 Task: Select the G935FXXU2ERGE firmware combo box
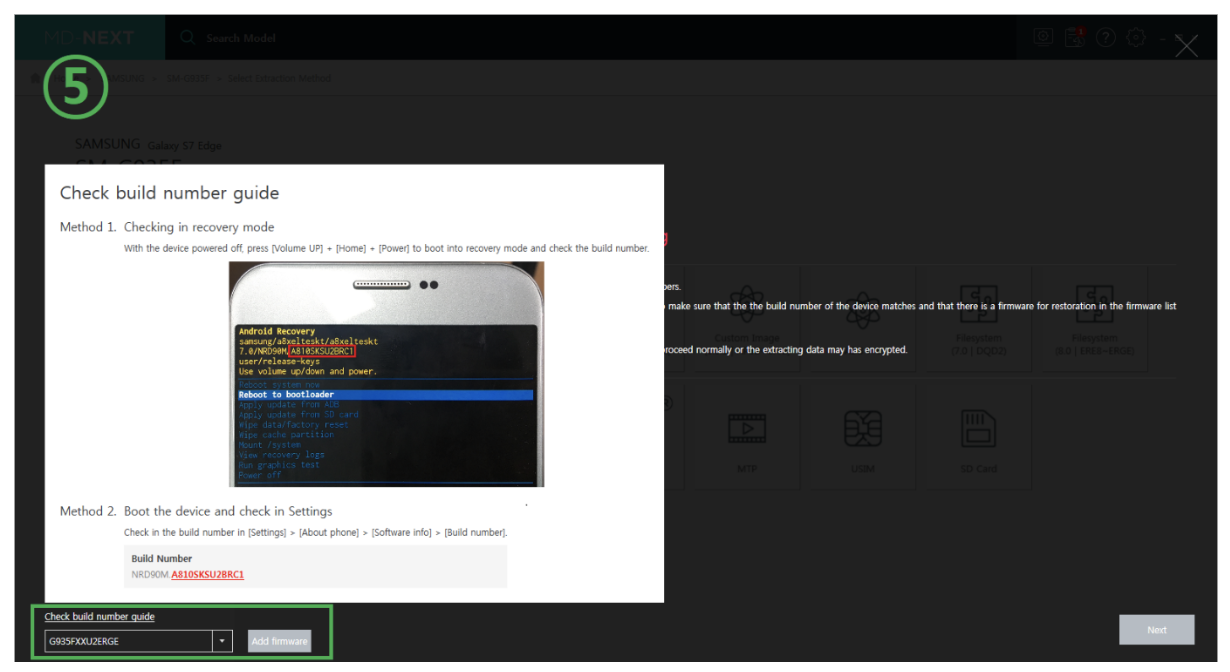coord(128,641)
